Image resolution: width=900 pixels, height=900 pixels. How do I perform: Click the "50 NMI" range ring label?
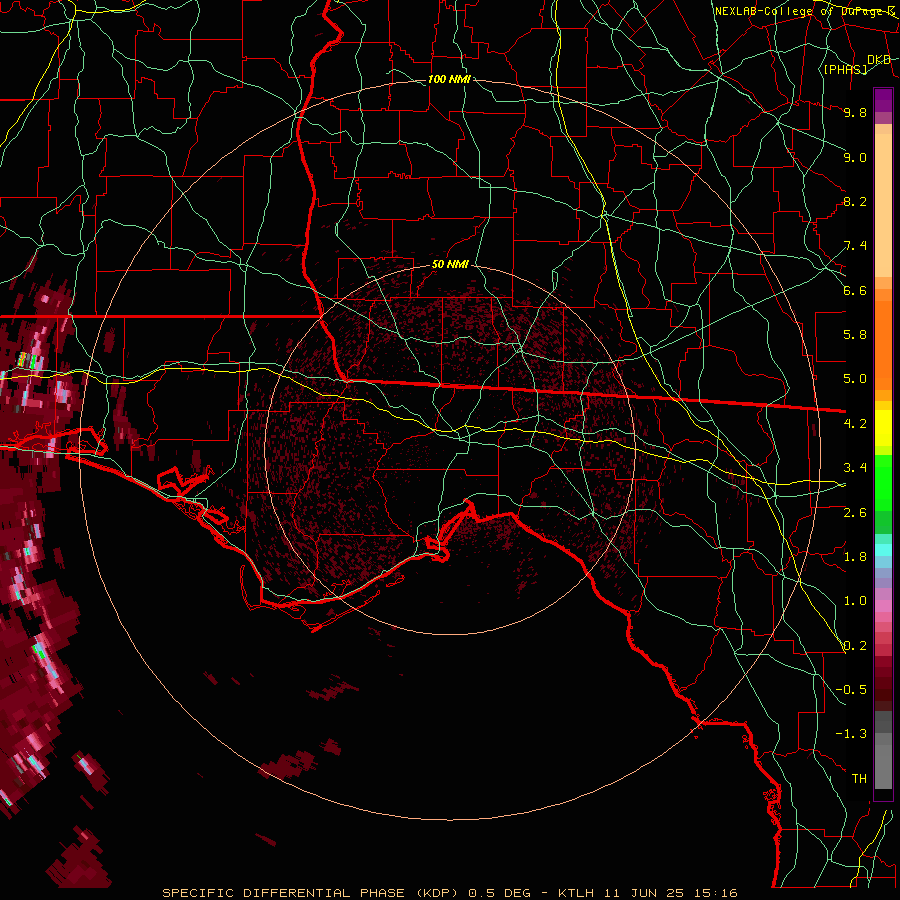tap(450, 265)
